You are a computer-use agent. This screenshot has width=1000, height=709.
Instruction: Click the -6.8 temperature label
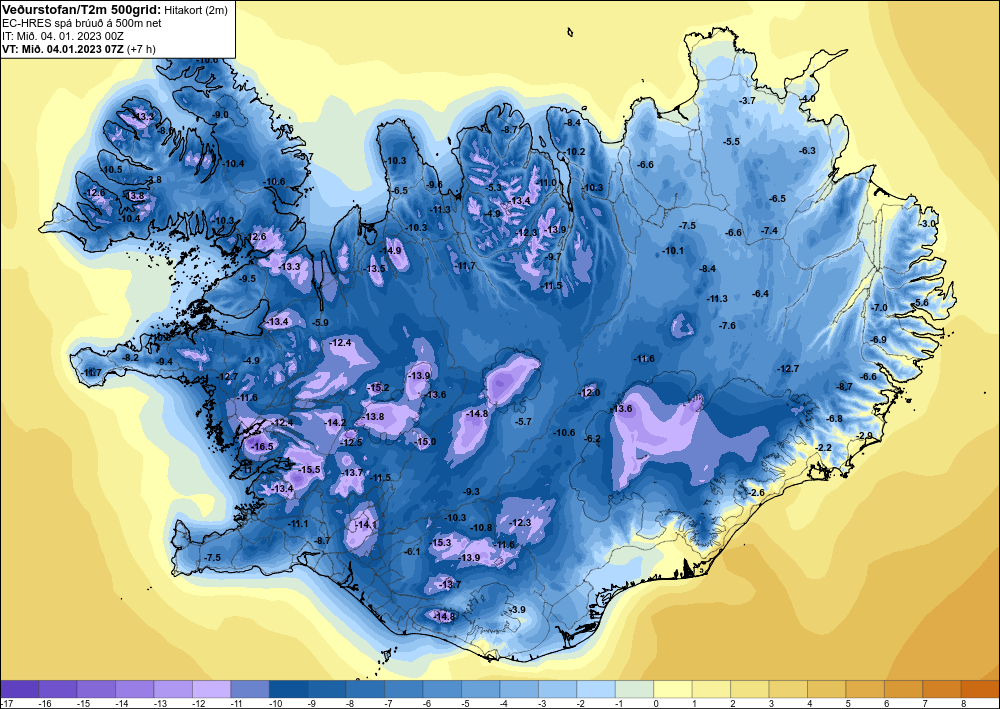click(x=834, y=419)
